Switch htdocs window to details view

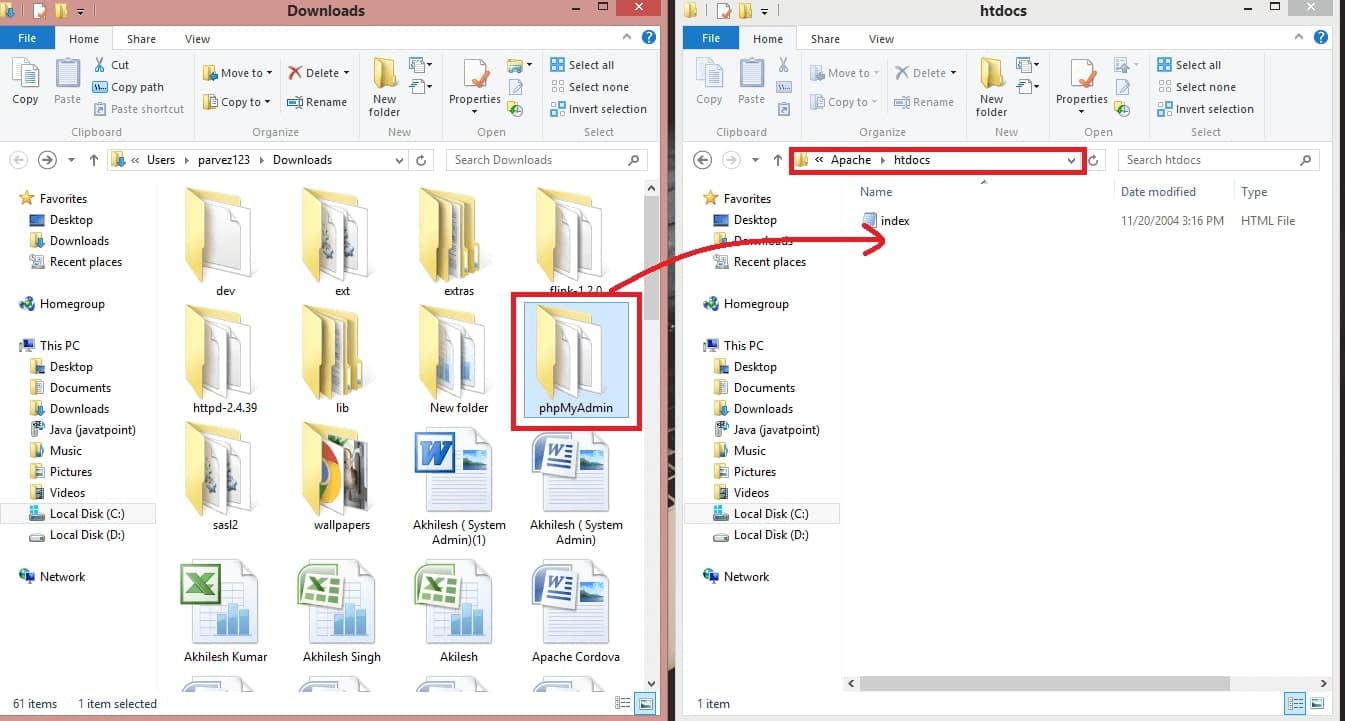coord(1297,703)
